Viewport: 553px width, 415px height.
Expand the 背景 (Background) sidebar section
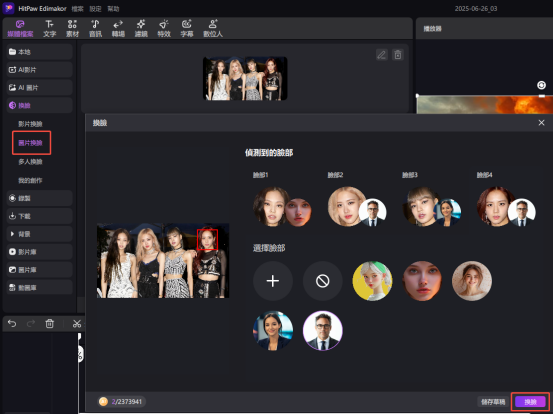[39, 234]
